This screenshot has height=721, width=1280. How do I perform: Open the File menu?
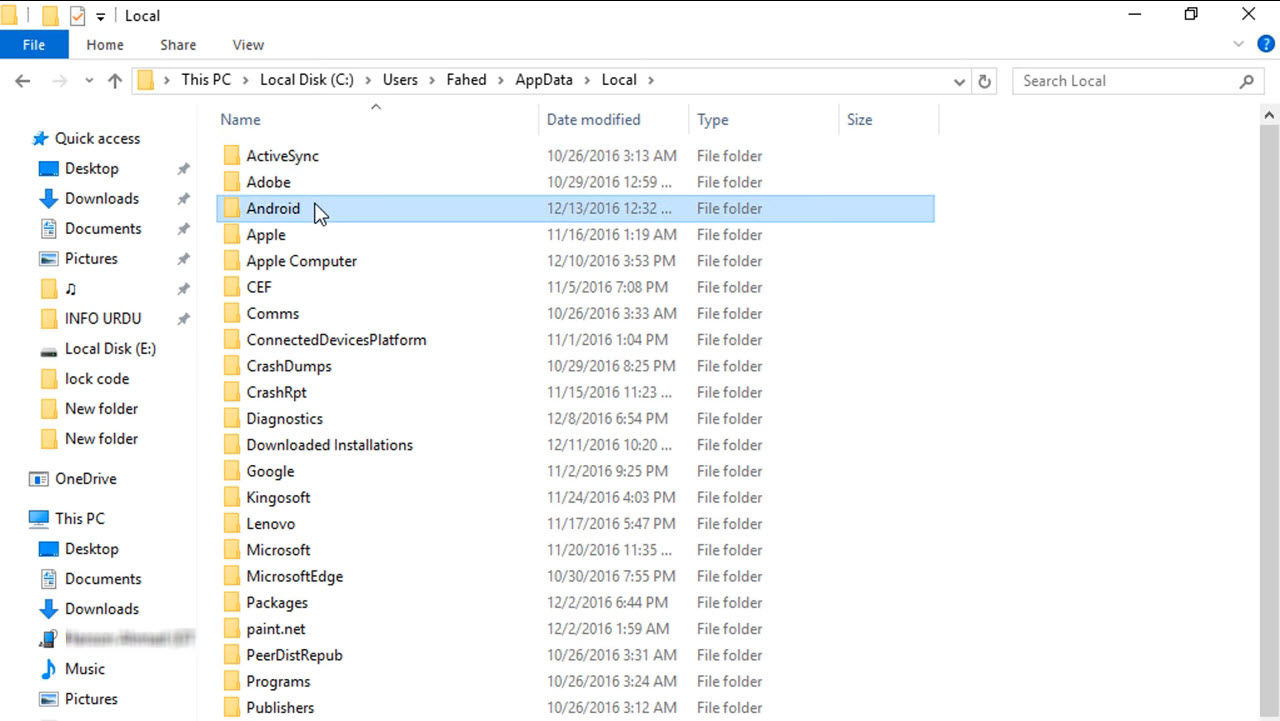(x=34, y=45)
